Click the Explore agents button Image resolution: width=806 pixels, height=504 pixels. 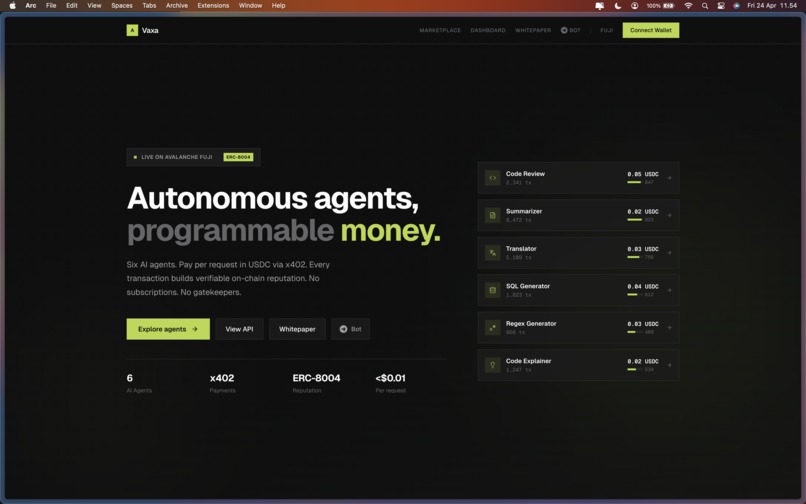click(168, 329)
